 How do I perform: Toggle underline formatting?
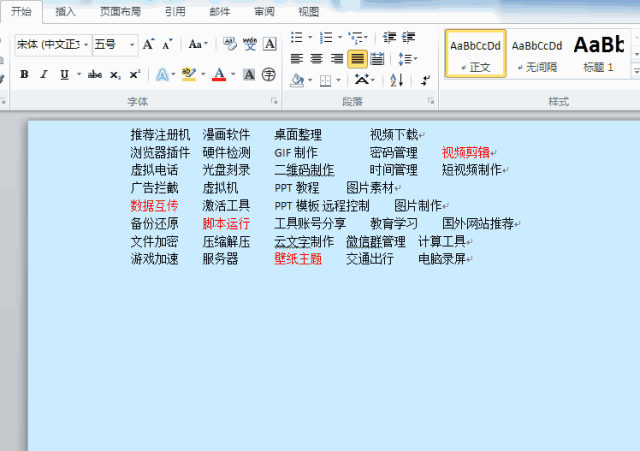[x=64, y=74]
